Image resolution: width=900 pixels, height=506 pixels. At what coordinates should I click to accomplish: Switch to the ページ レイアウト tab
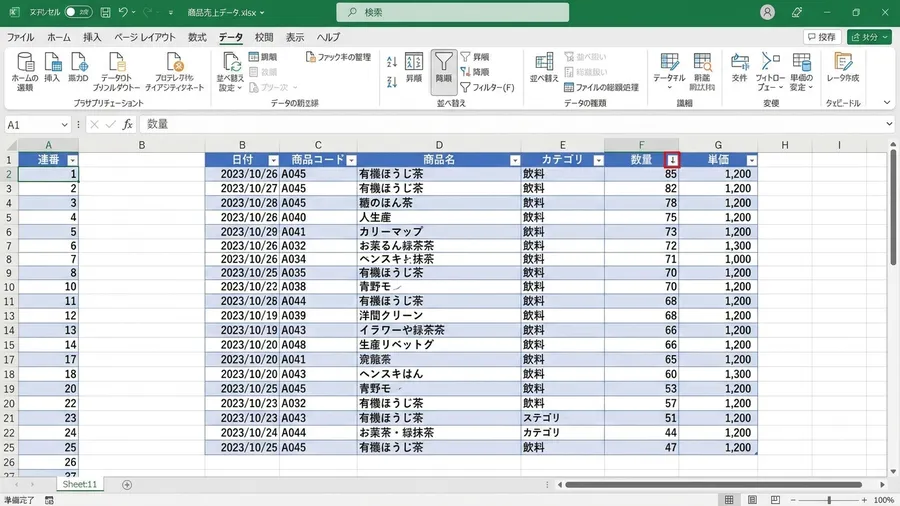(145, 37)
